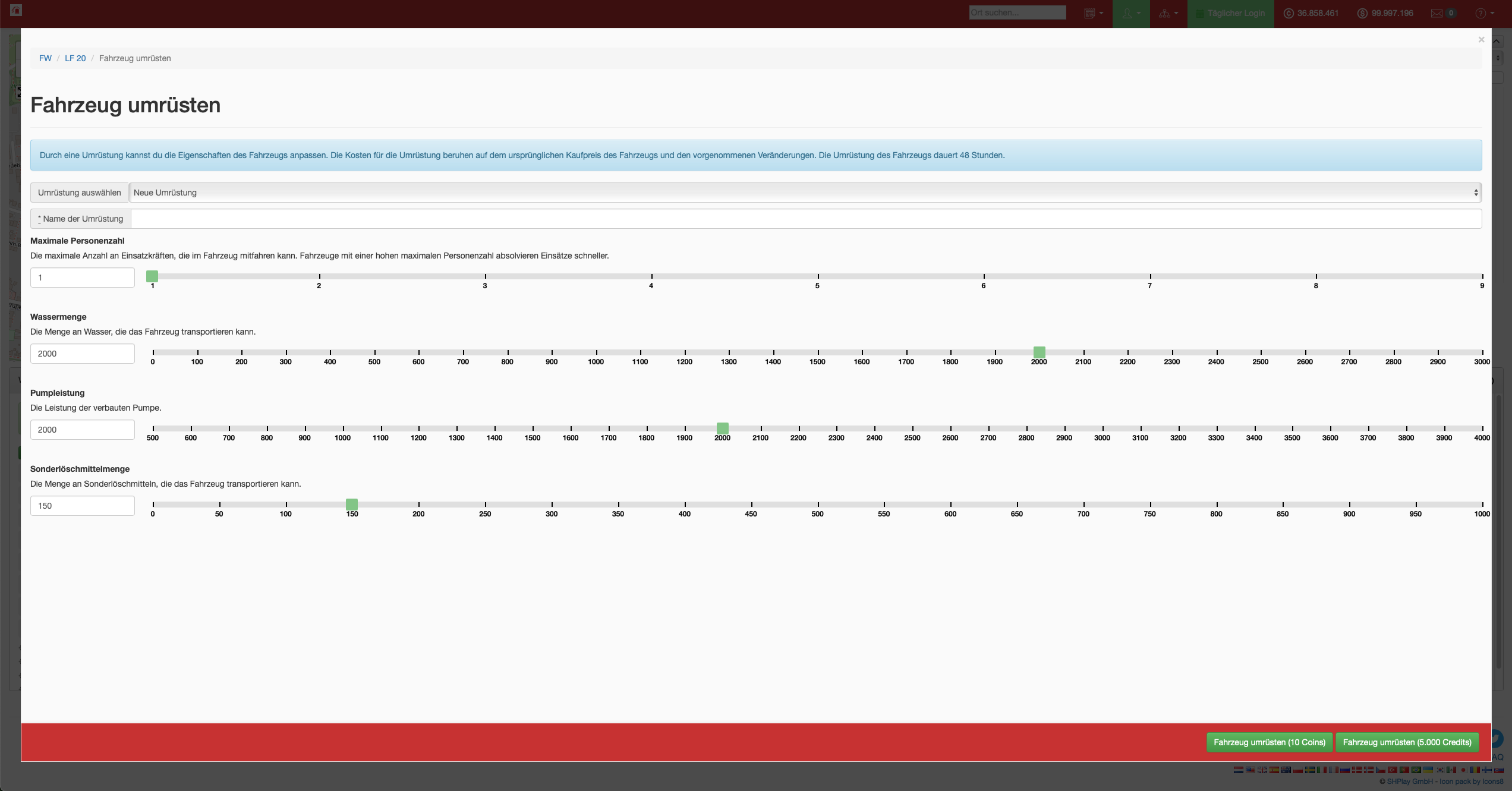Click Fahrzeug umrüsten (10 Coins) button
Image resolution: width=1512 pixels, height=791 pixels.
pos(1270,742)
